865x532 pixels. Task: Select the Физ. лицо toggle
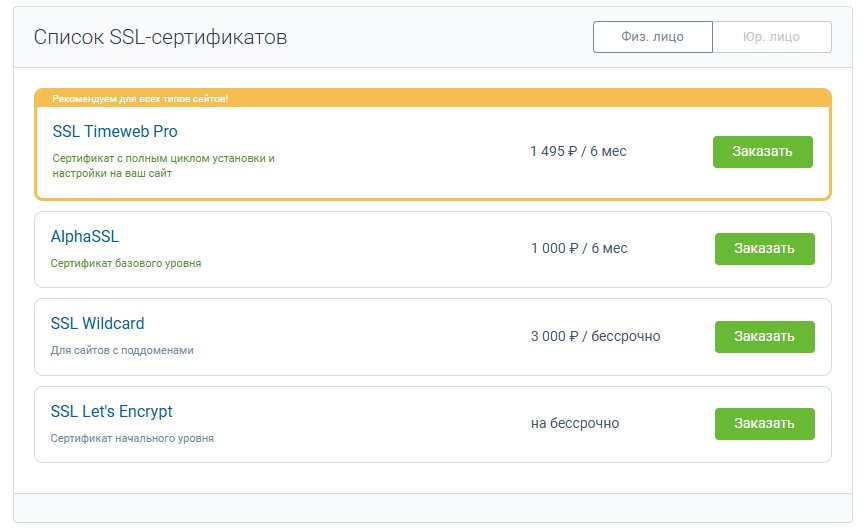coord(653,37)
